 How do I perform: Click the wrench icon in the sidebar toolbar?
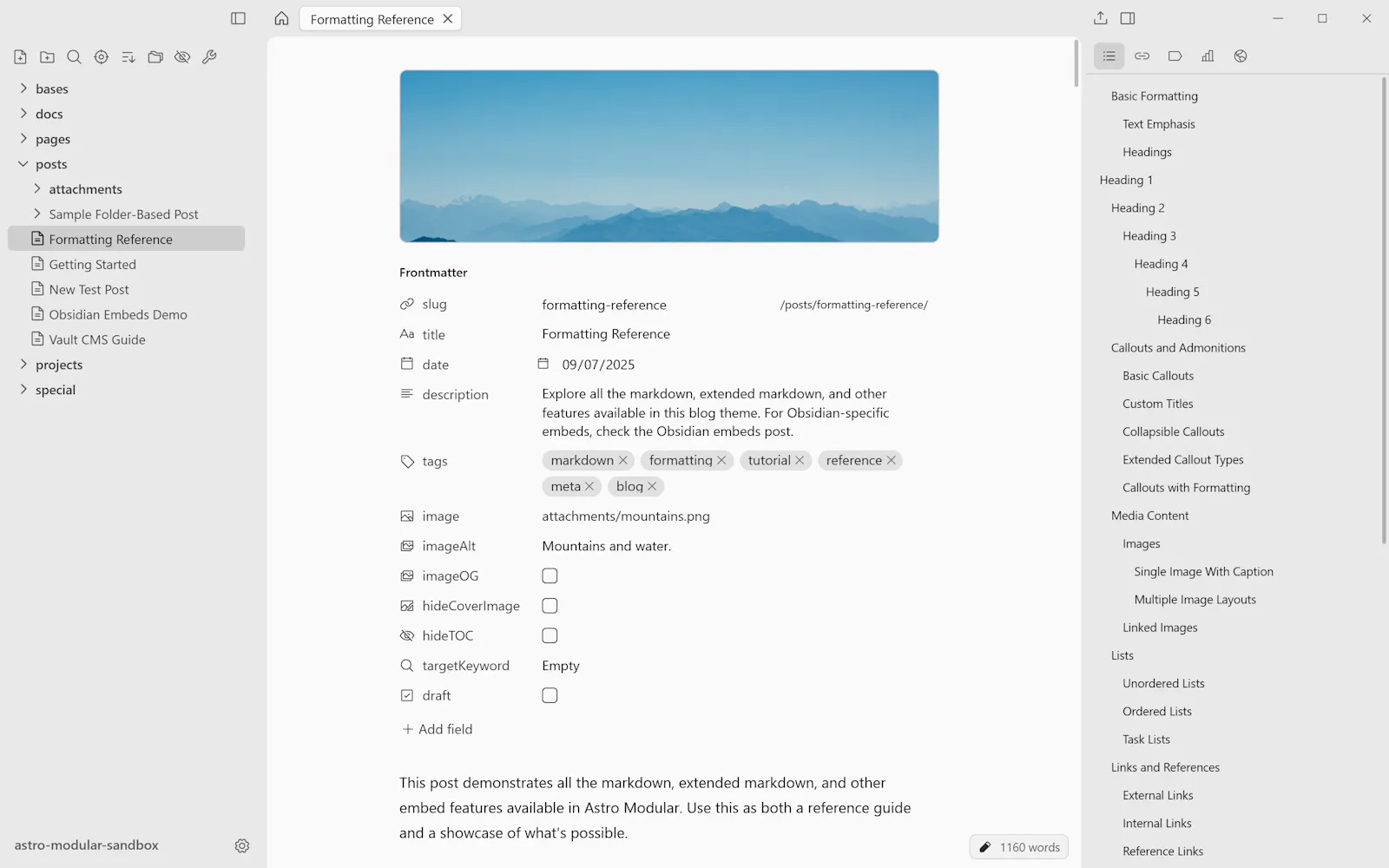pyautogui.click(x=209, y=57)
